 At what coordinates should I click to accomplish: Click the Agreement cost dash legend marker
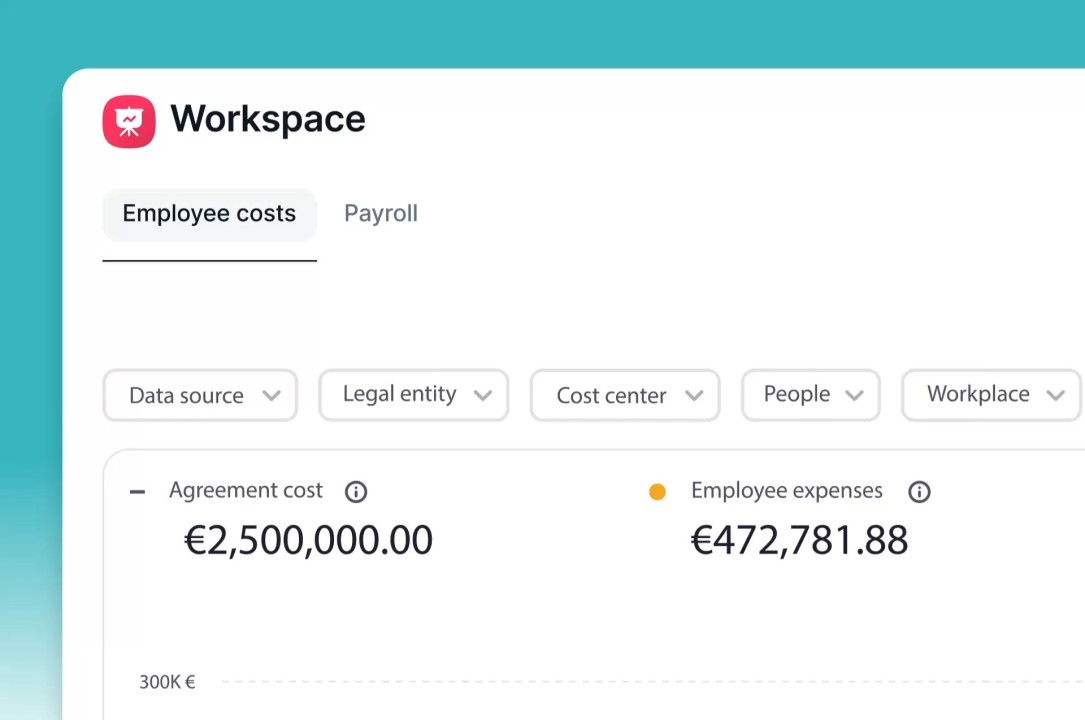tap(138, 491)
